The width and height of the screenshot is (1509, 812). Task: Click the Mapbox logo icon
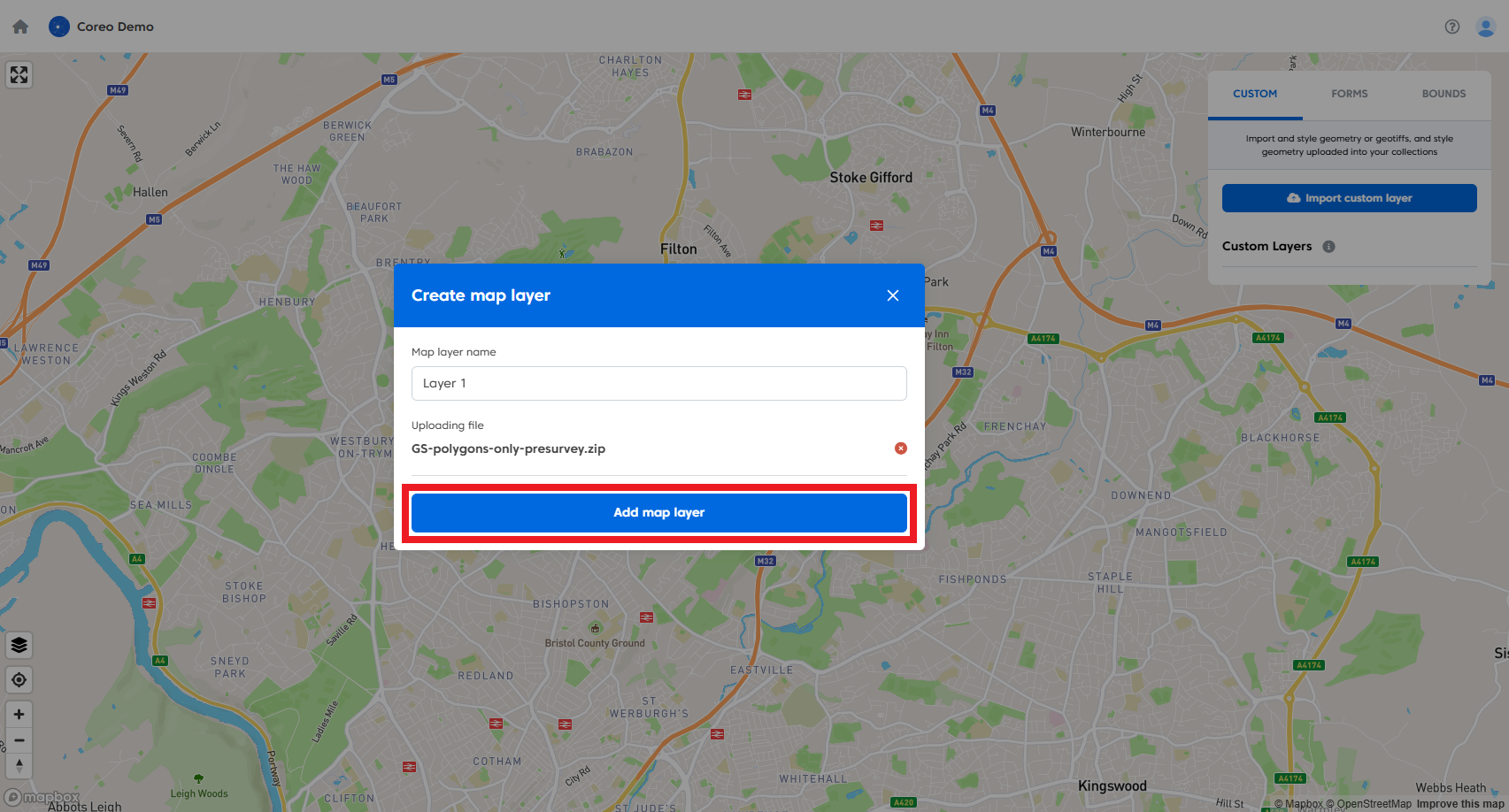click(38, 796)
